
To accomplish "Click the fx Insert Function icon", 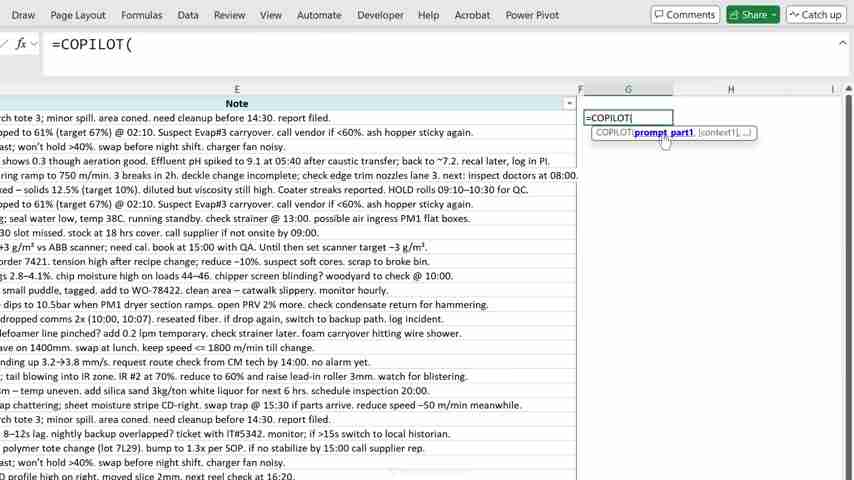I will [21, 44].
